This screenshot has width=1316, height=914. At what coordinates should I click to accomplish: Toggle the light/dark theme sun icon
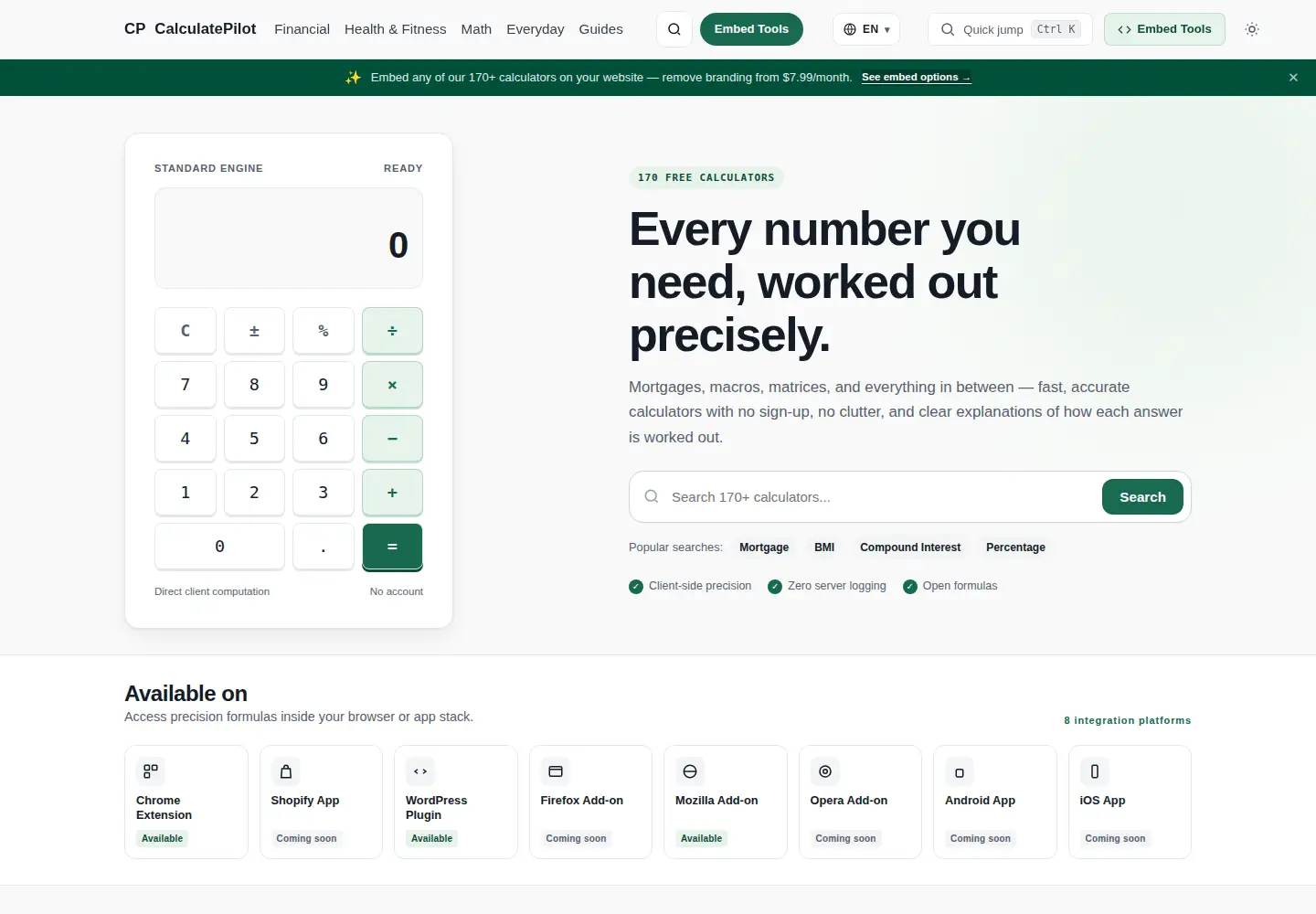(1252, 29)
